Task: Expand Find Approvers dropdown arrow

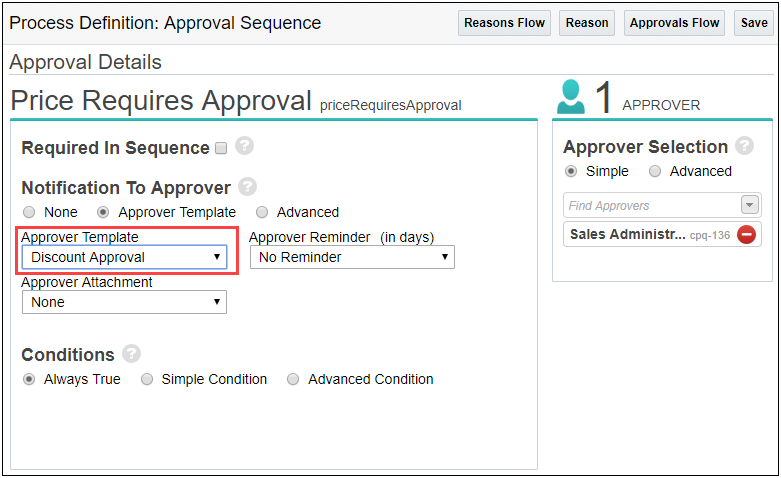Action: tap(750, 205)
